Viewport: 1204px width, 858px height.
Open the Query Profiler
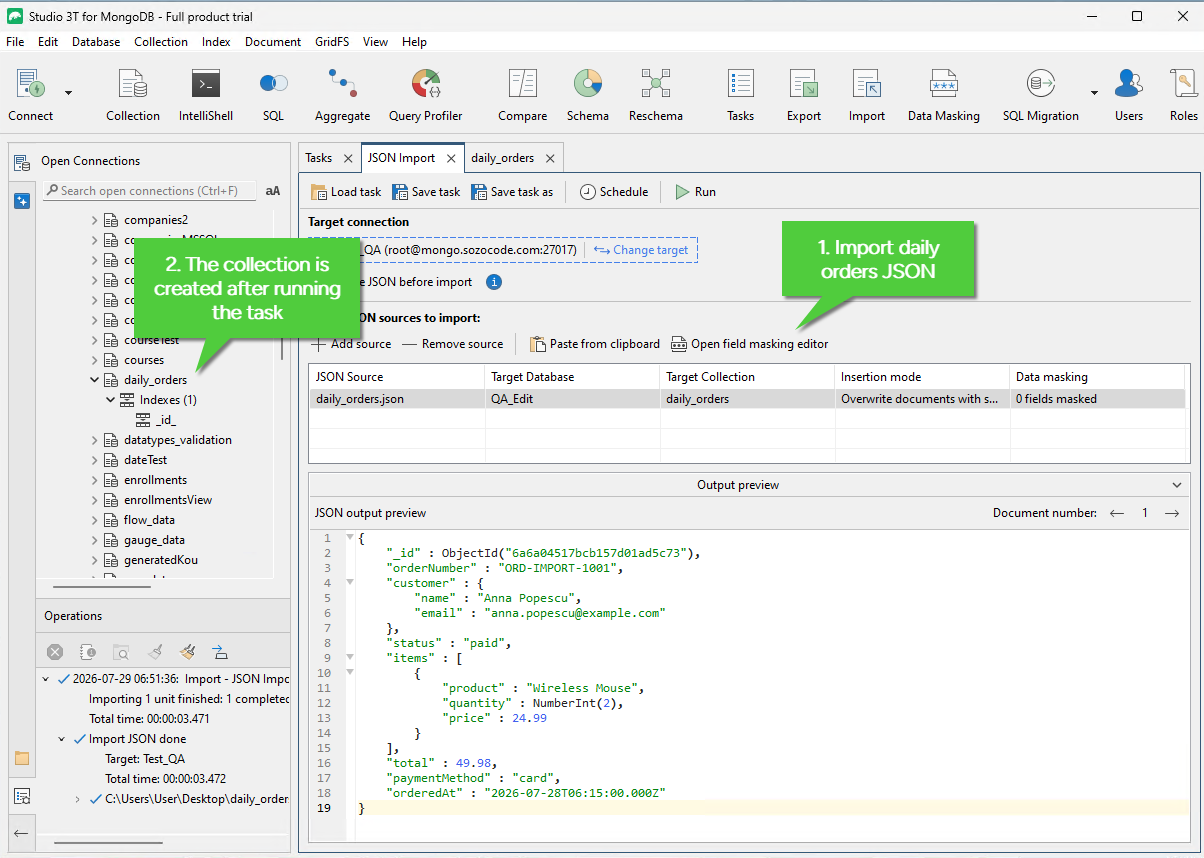(426, 95)
